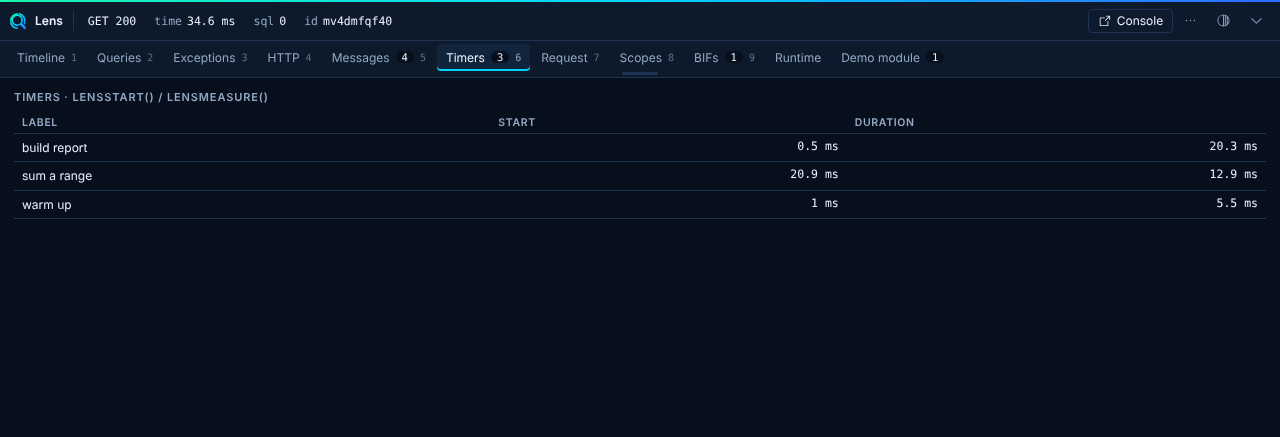The image size is (1280, 437).
Task: Switch to the Scopes tab
Action: click(x=646, y=58)
